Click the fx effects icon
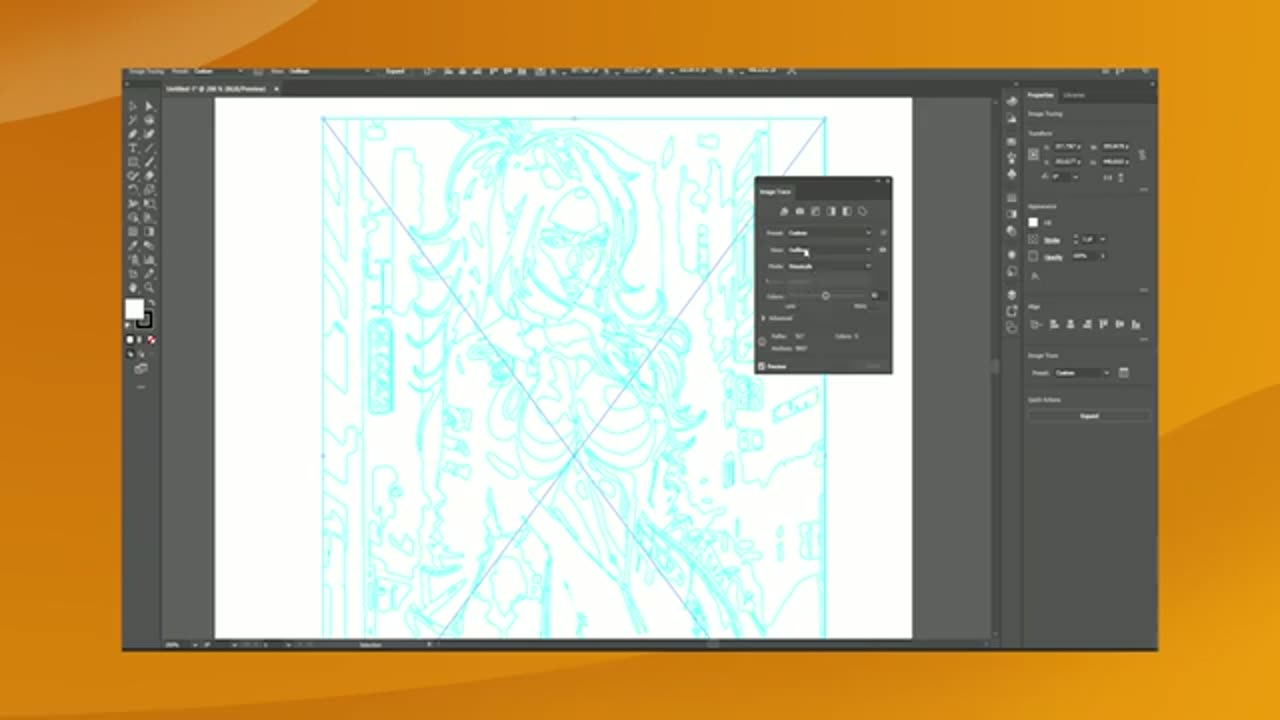The height and width of the screenshot is (720, 1280). pyautogui.click(x=1035, y=275)
